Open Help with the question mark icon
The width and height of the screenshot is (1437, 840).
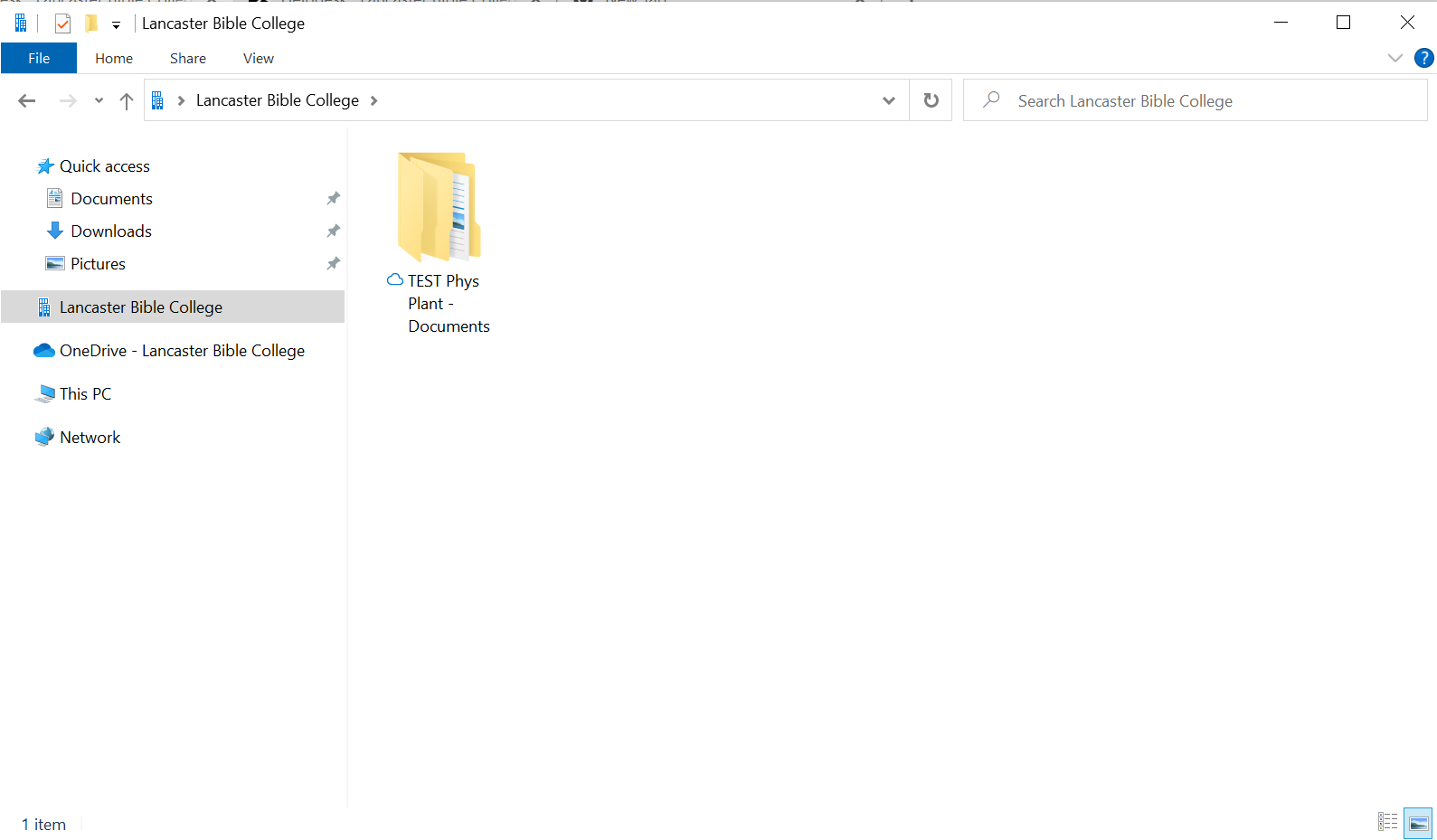click(1423, 58)
